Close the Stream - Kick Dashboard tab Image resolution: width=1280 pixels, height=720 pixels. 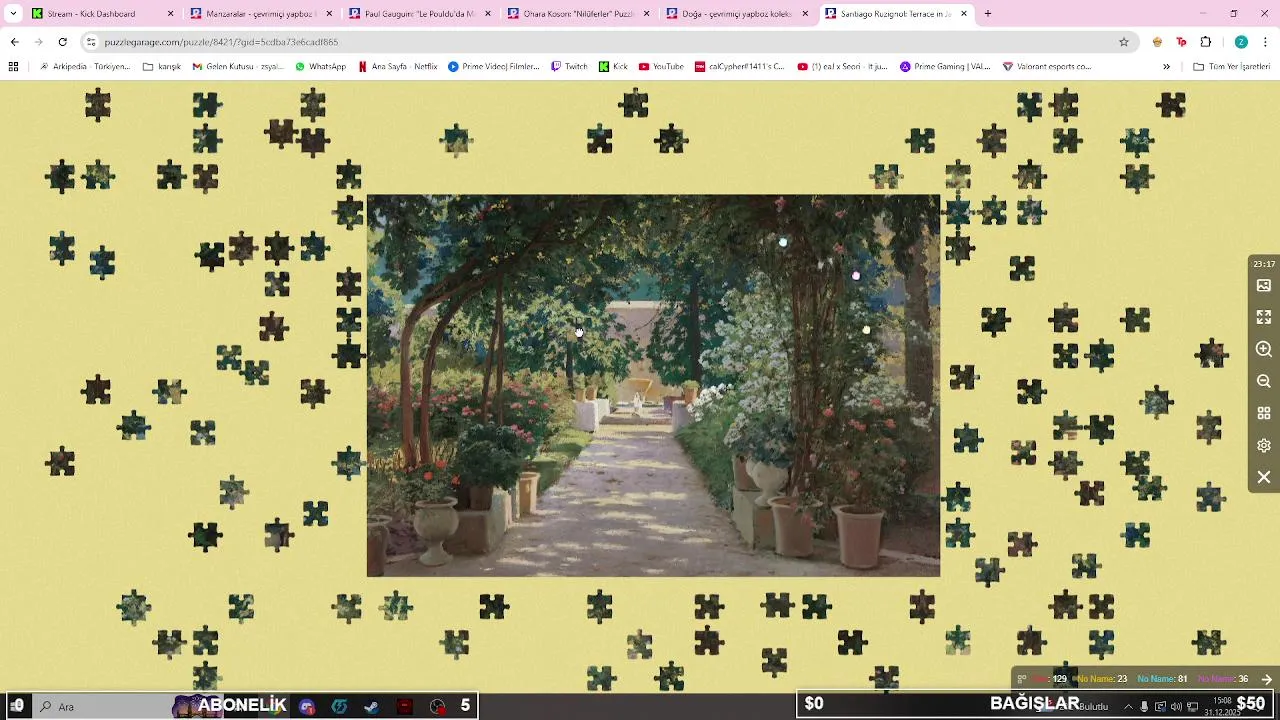click(170, 14)
